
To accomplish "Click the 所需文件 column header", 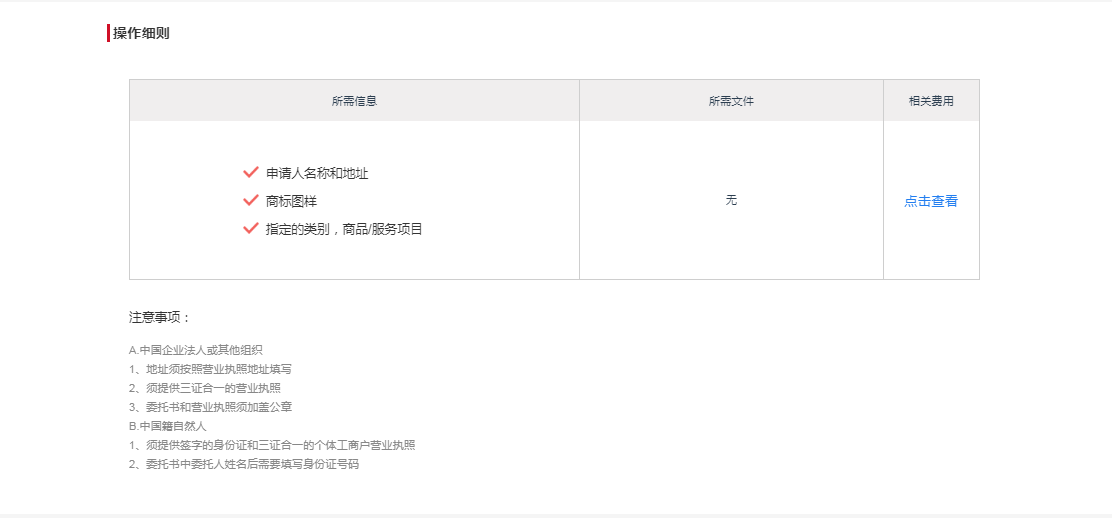I will click(731, 101).
